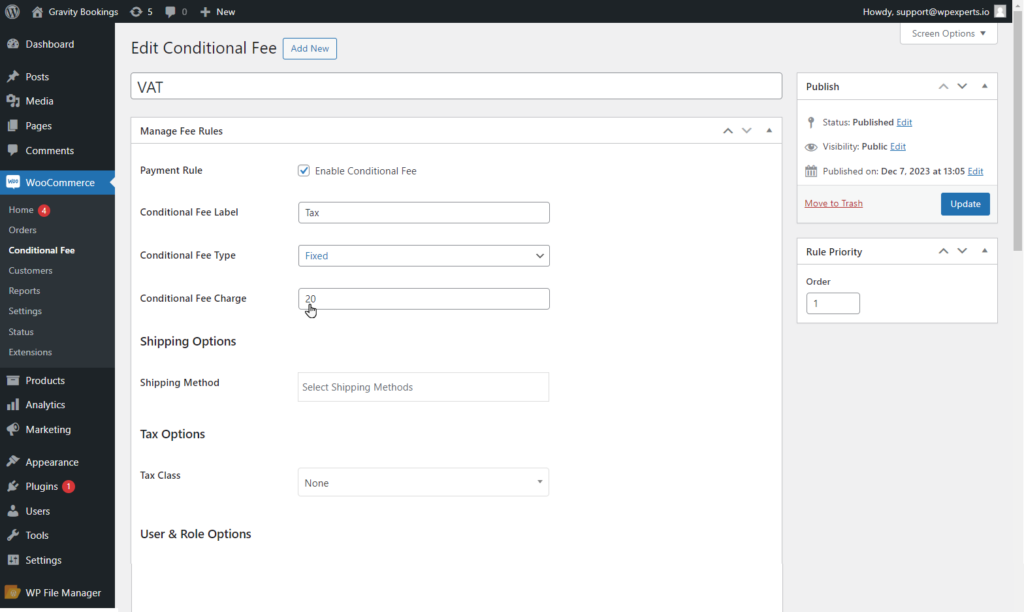Open the Conditional Fee submenu item
The height and width of the screenshot is (612, 1024).
(42, 250)
